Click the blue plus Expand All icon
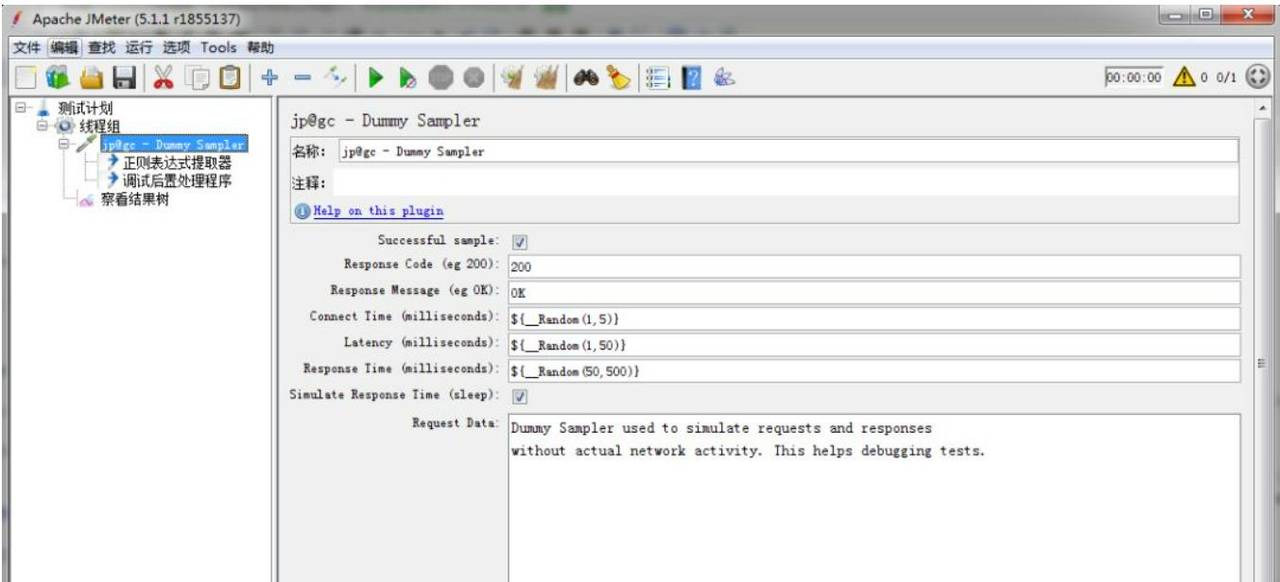 268,78
